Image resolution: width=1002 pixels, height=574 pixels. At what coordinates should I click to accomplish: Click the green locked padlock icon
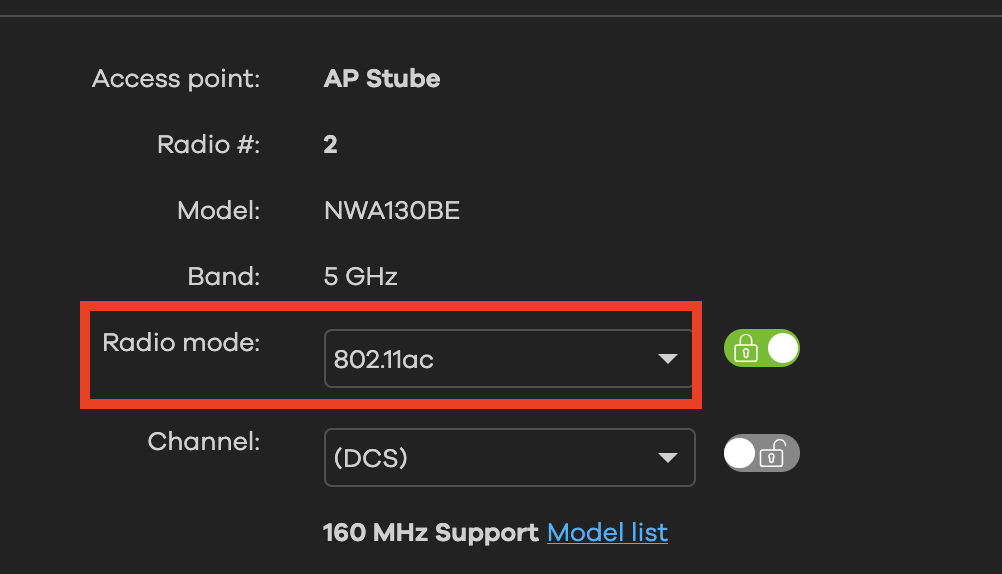click(745, 348)
